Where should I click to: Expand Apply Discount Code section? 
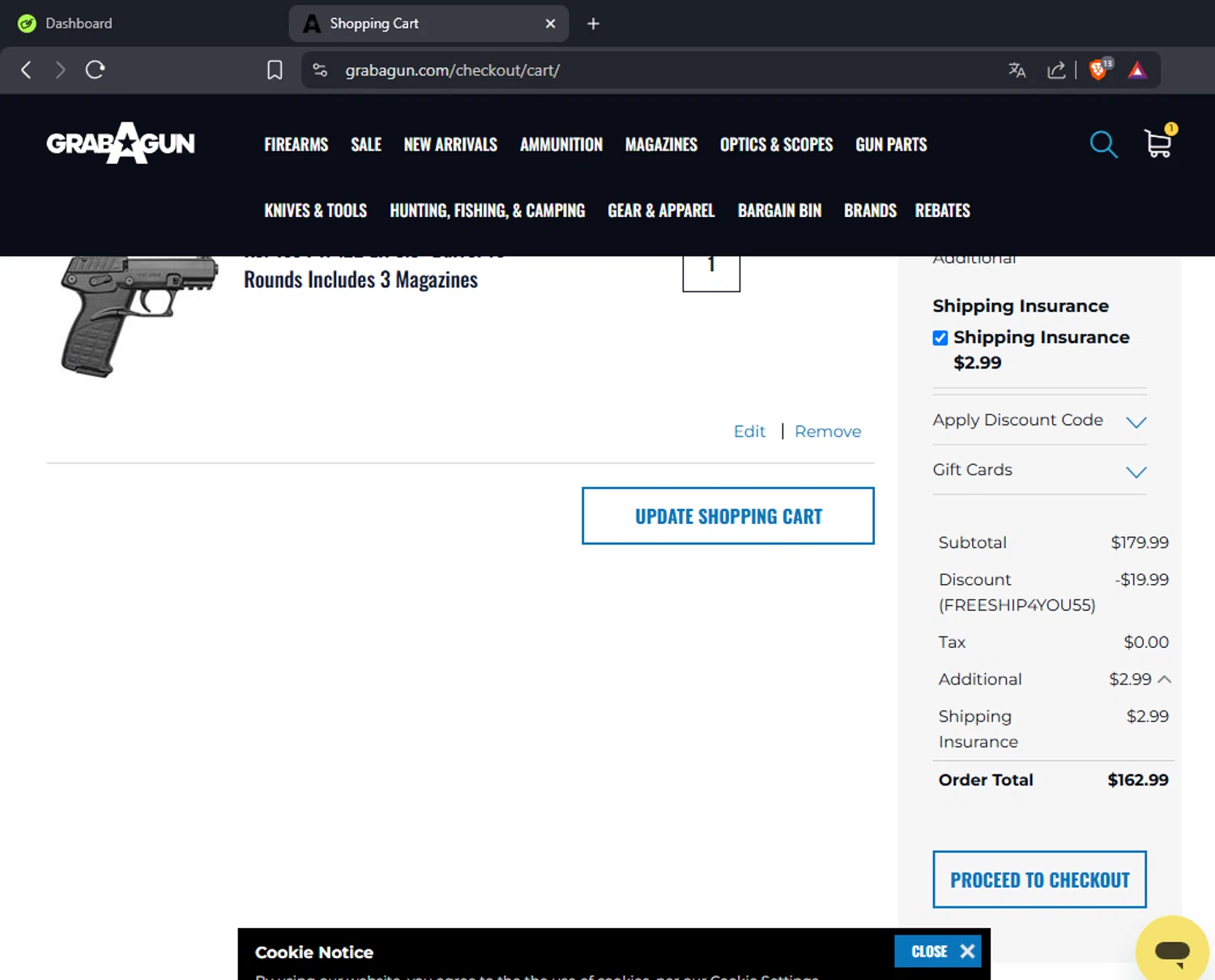tap(1039, 420)
